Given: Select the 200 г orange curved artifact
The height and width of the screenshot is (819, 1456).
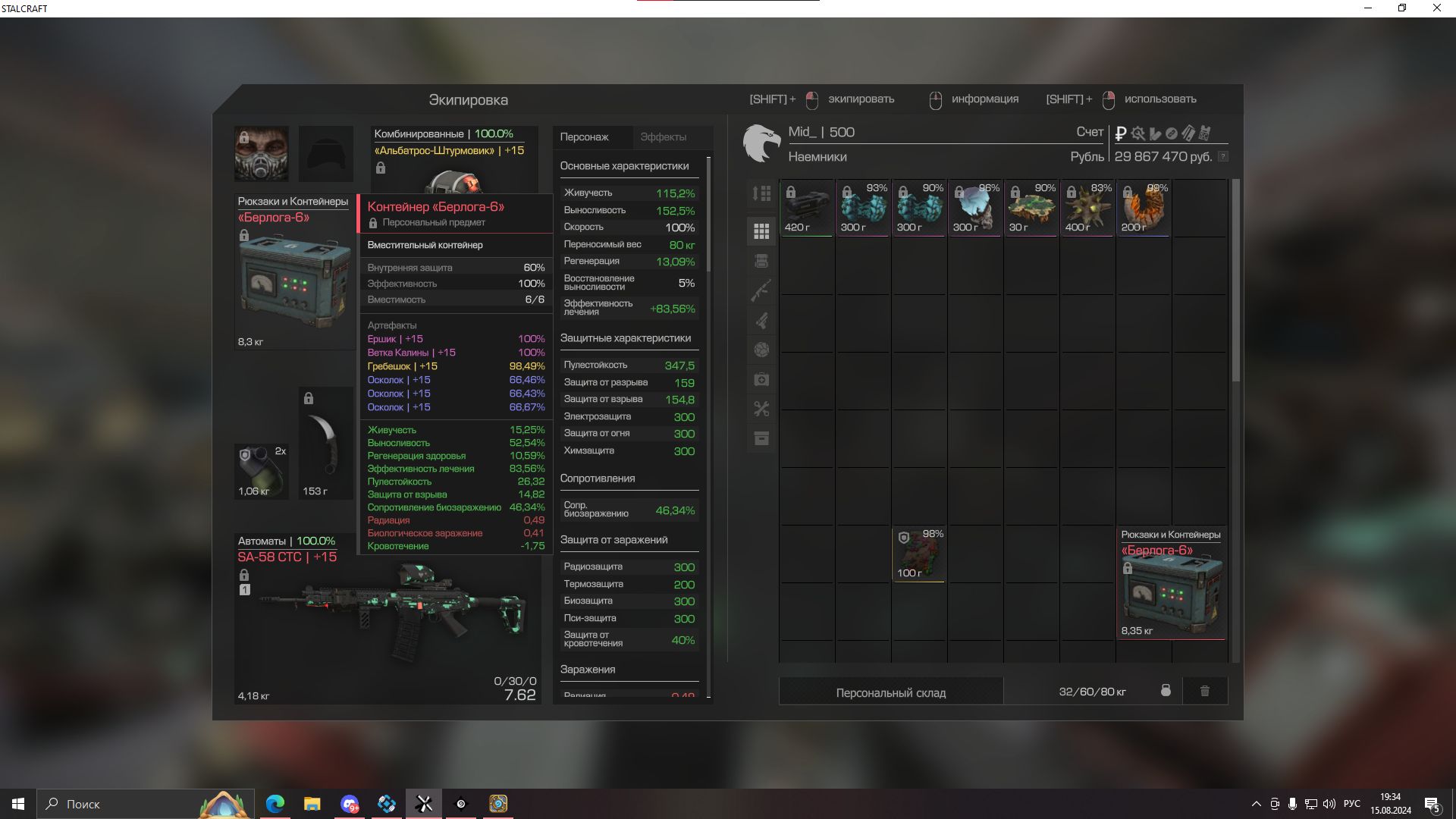Looking at the screenshot, I should tap(1144, 208).
